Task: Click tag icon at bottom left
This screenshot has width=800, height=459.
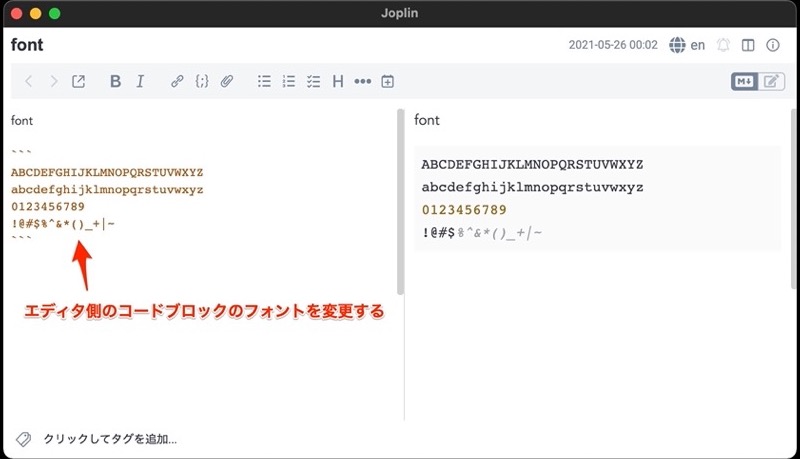Action: 23,439
